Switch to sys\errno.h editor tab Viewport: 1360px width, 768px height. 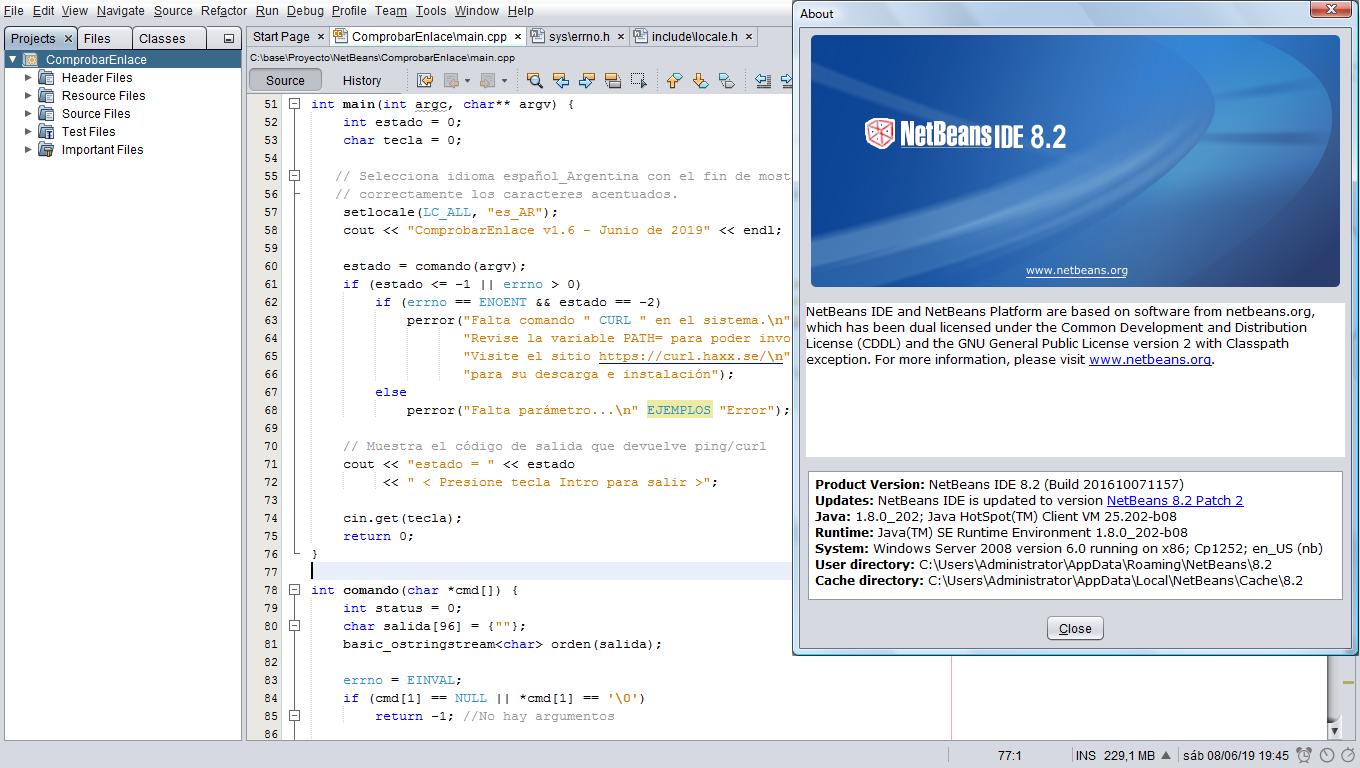click(578, 36)
